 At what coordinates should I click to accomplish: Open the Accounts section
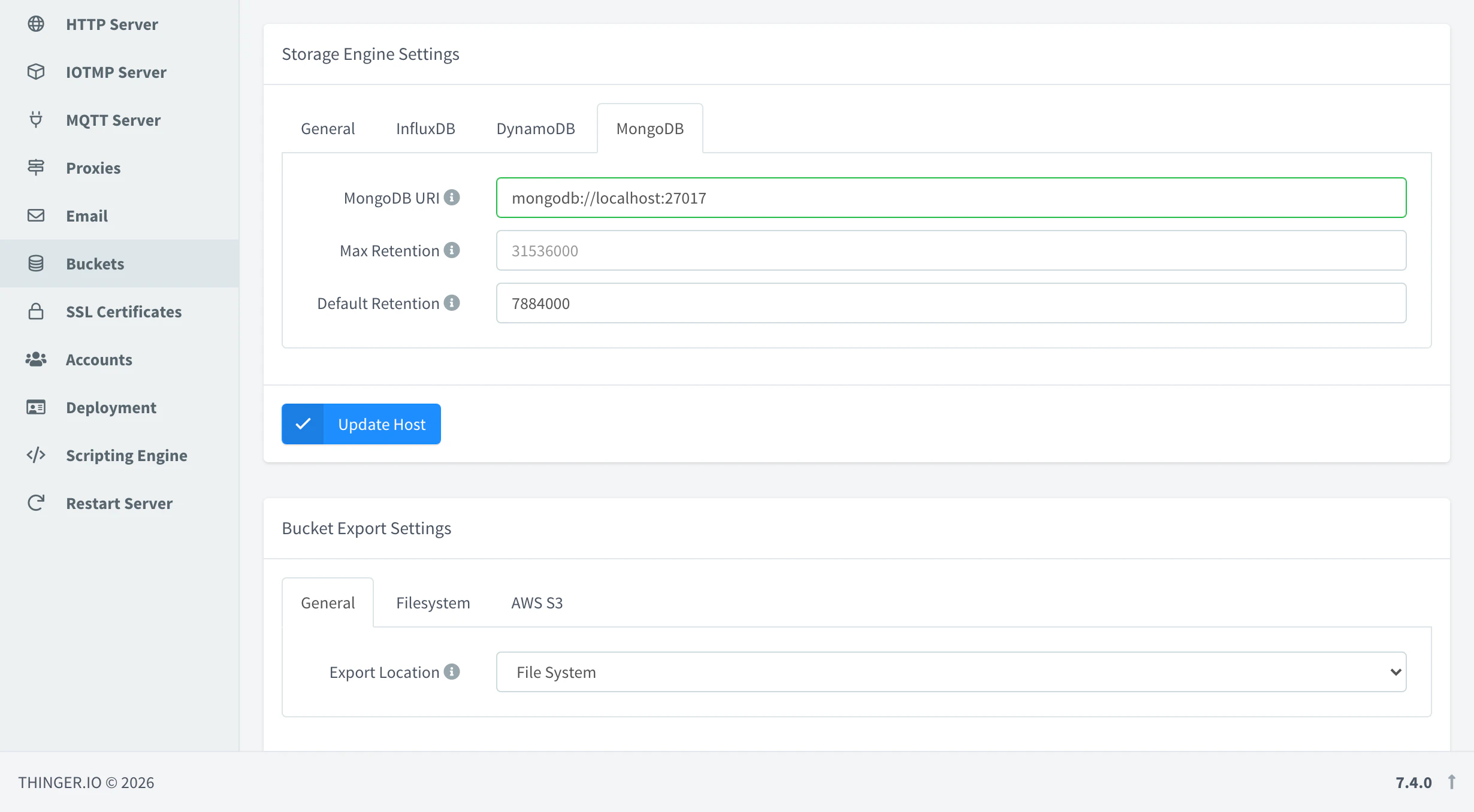pos(120,359)
